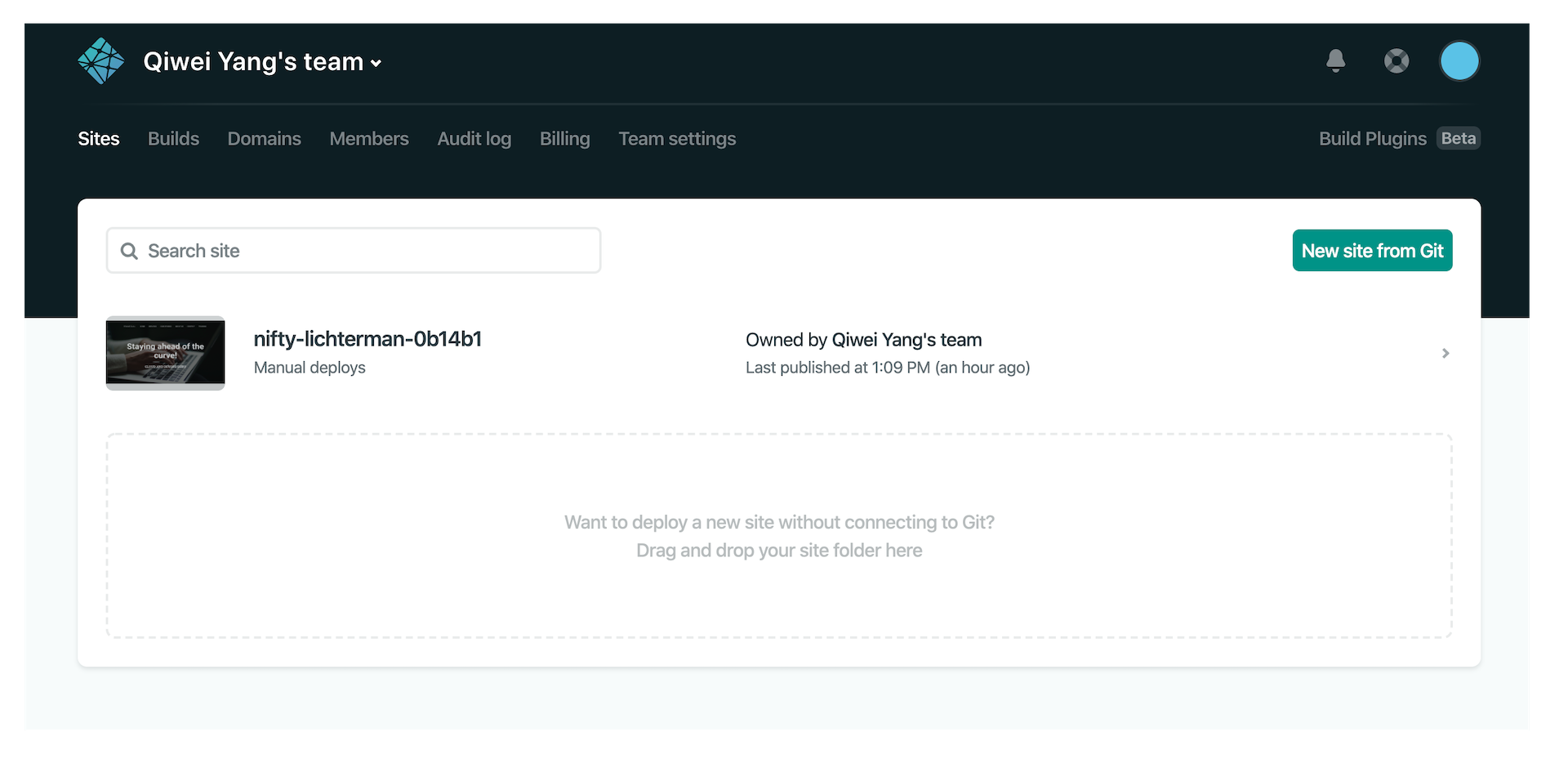This screenshot has width=1568, height=772.
Task: Switch to the Sites tab
Action: [99, 139]
